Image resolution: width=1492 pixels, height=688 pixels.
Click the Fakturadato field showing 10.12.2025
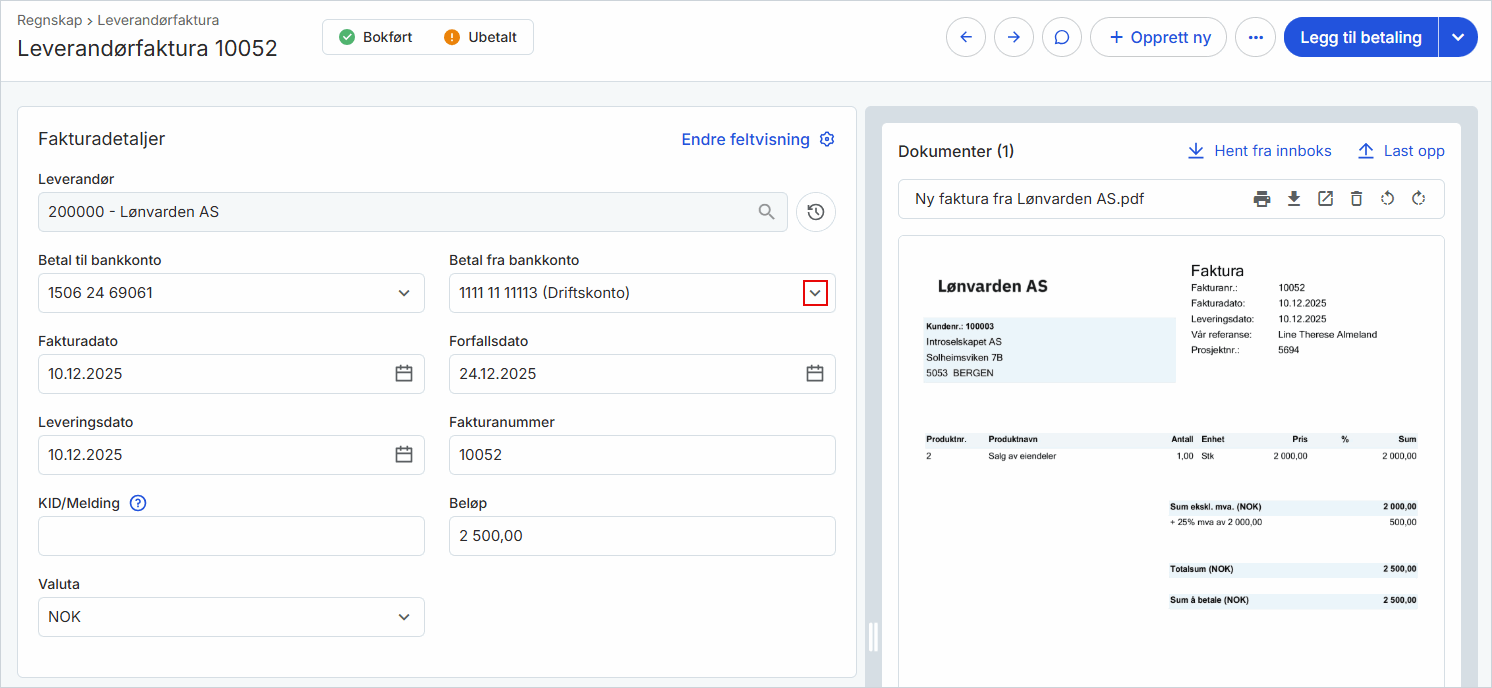point(231,374)
